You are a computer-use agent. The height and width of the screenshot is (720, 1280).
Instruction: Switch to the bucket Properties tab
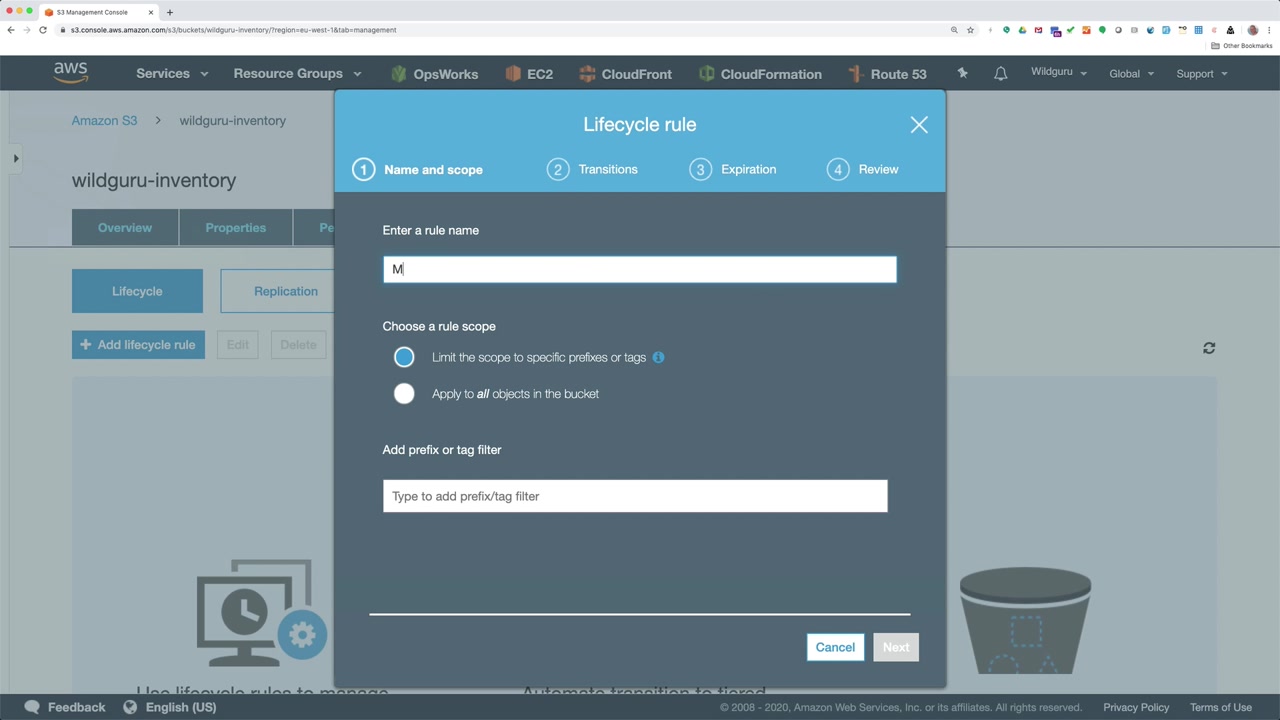pos(236,228)
